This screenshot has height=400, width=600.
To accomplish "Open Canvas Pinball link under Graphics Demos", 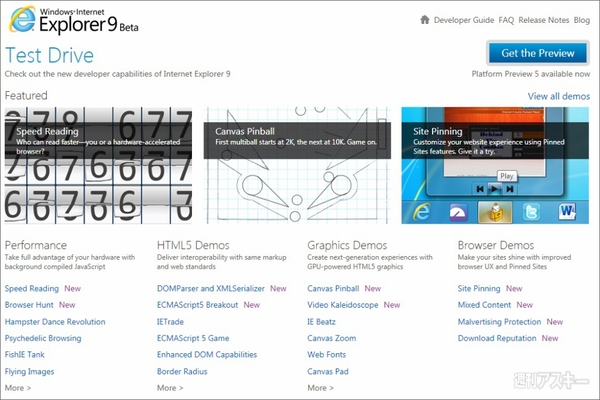I will (x=333, y=288).
